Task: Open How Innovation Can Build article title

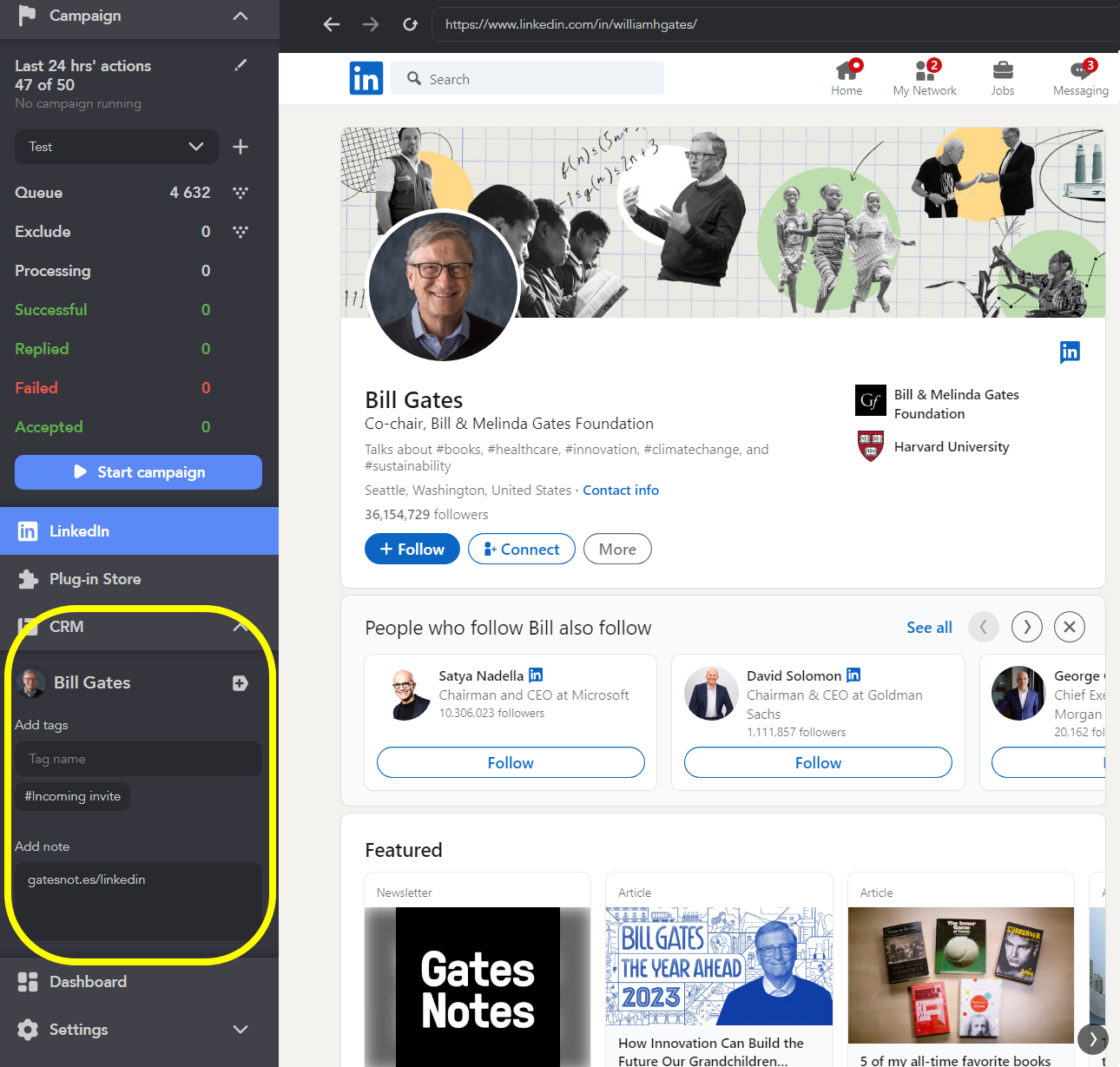Action: pos(711,1051)
